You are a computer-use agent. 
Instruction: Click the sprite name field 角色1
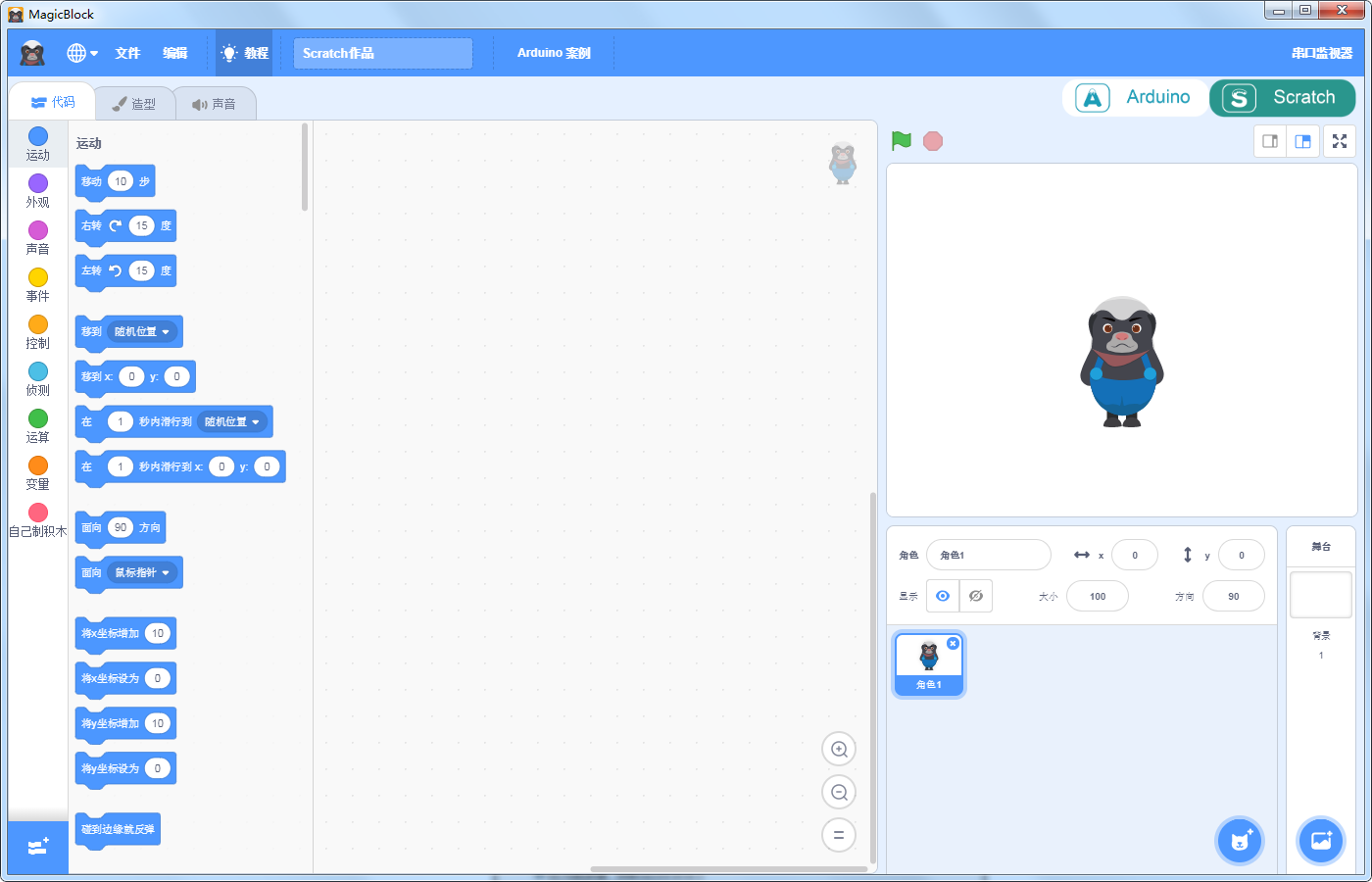(x=989, y=555)
